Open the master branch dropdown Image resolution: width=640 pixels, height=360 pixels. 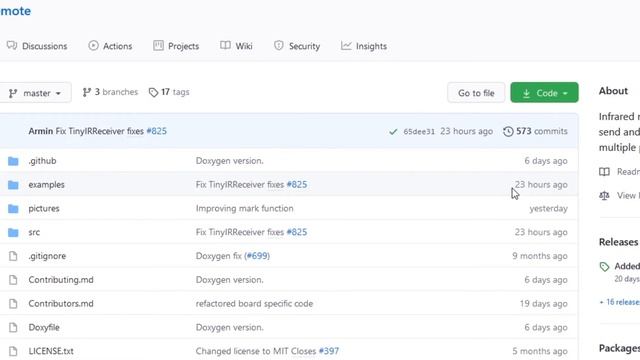[35, 93]
